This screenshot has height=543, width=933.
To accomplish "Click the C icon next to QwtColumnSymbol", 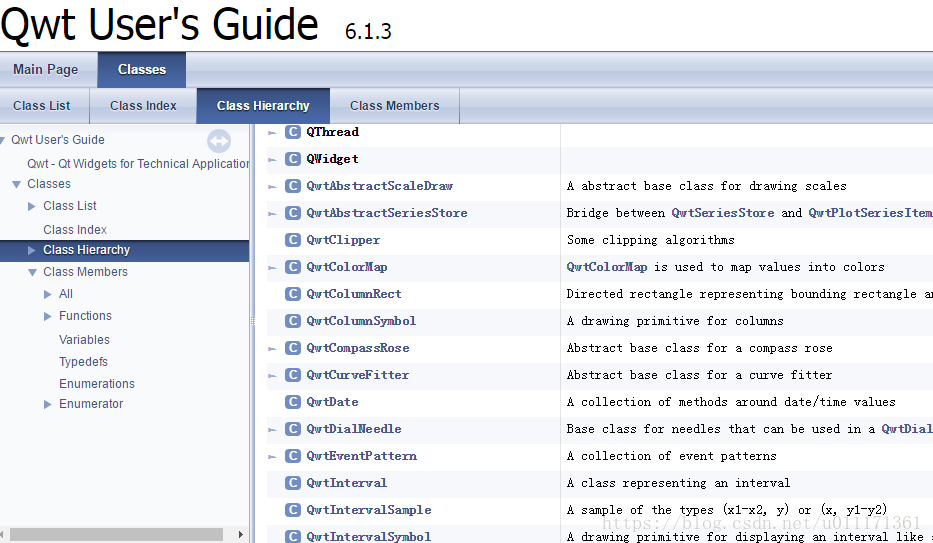I will coord(293,321).
